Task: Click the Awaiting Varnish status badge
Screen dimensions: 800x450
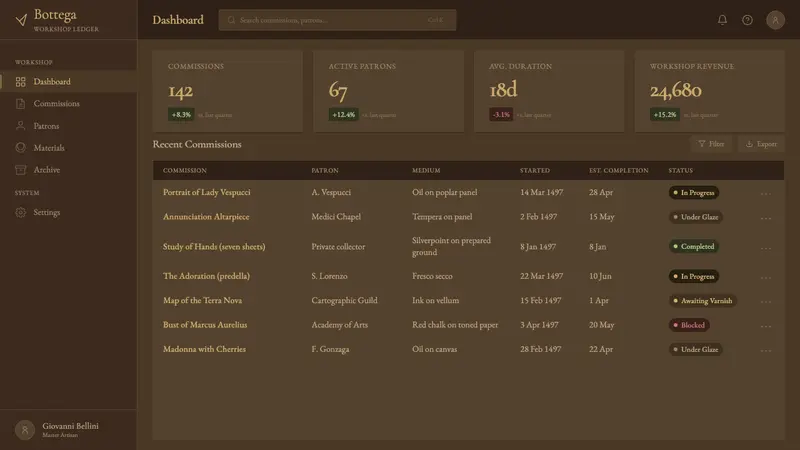Action: coord(703,301)
